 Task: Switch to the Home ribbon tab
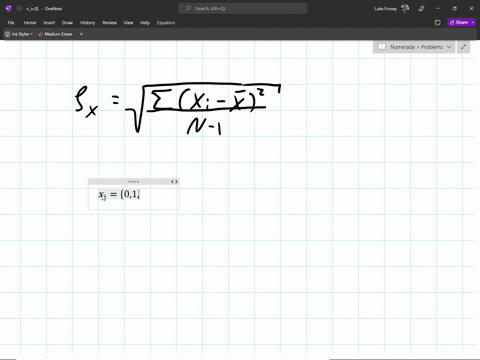30,23
